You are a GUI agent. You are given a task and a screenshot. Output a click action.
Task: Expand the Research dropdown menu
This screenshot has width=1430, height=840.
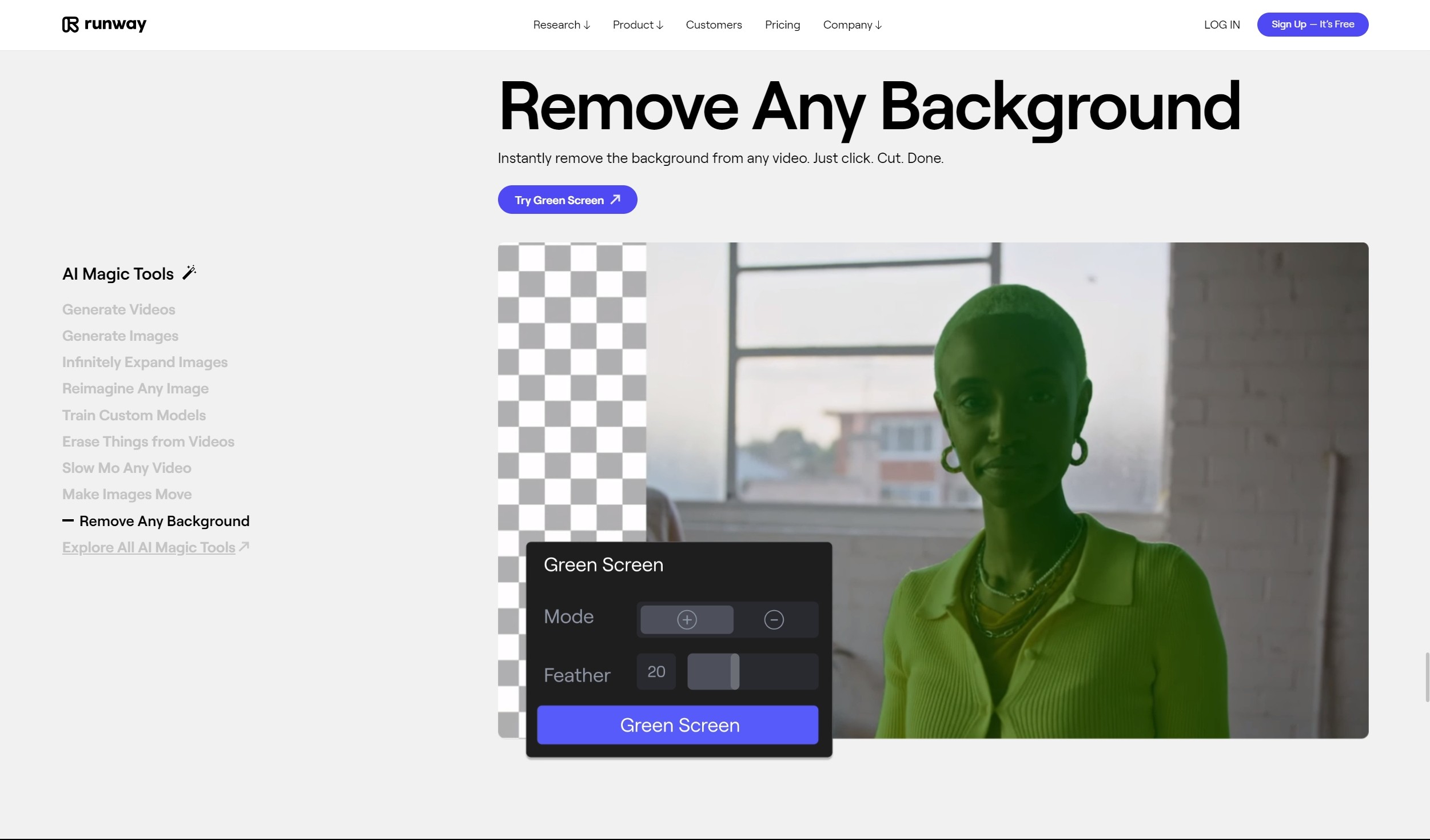click(x=561, y=25)
